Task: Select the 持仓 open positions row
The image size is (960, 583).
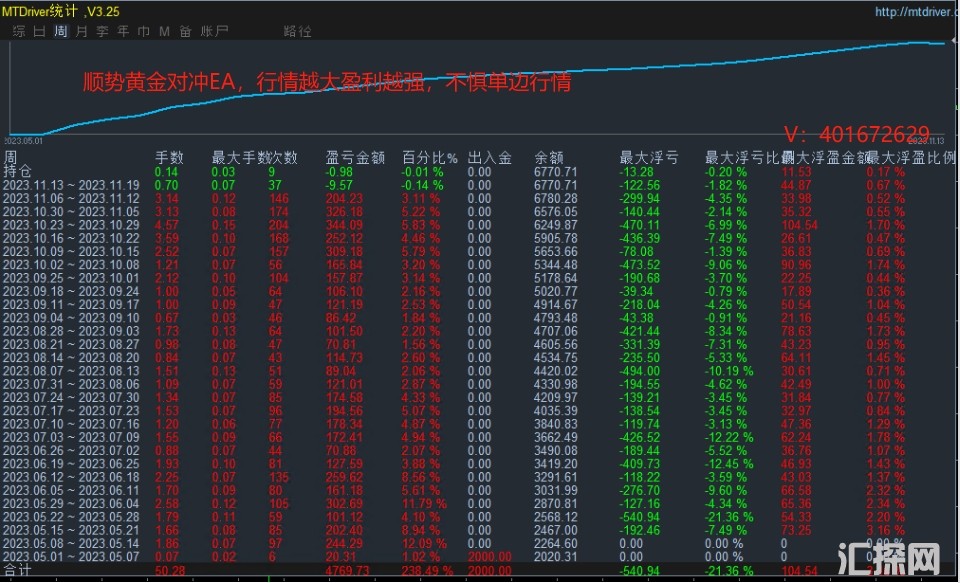Action: tap(17, 171)
